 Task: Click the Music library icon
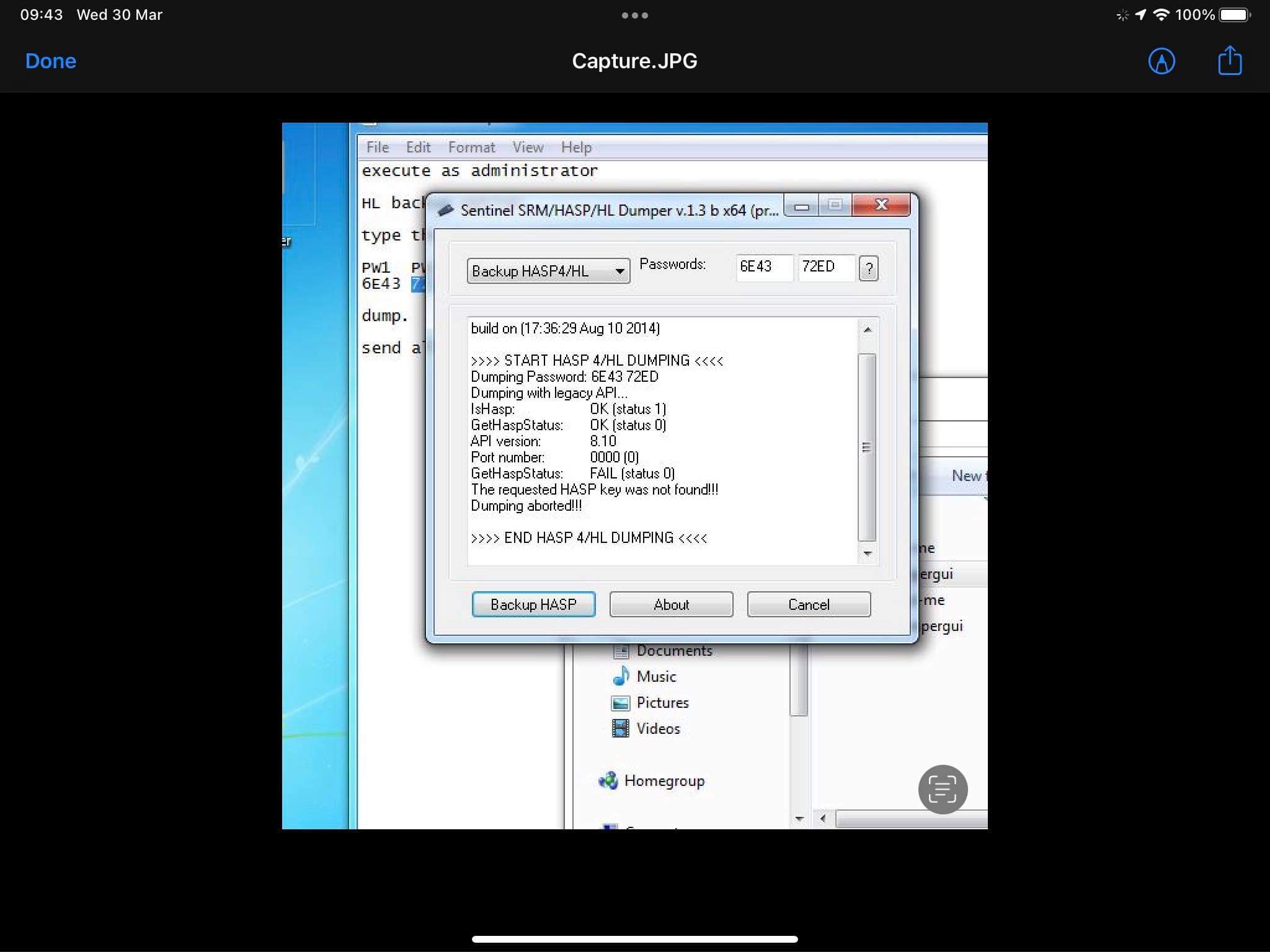coord(621,676)
